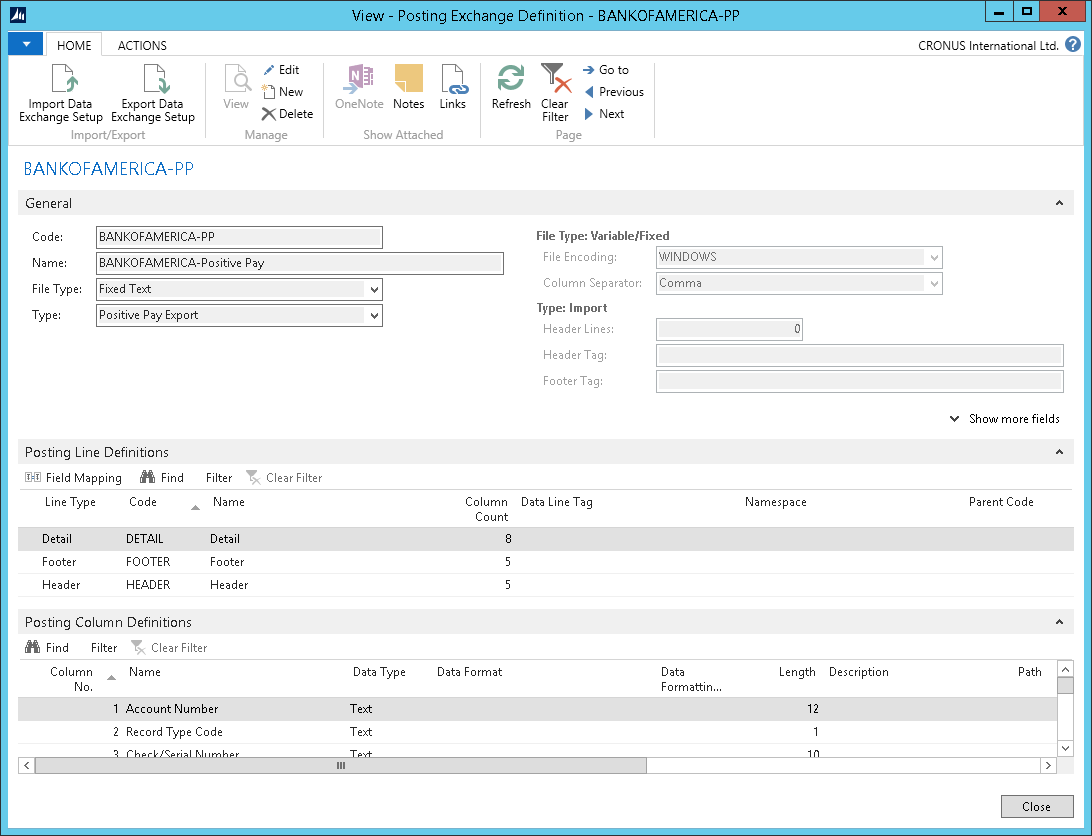Click the Line Type column header
The height and width of the screenshot is (836, 1092).
(70, 502)
